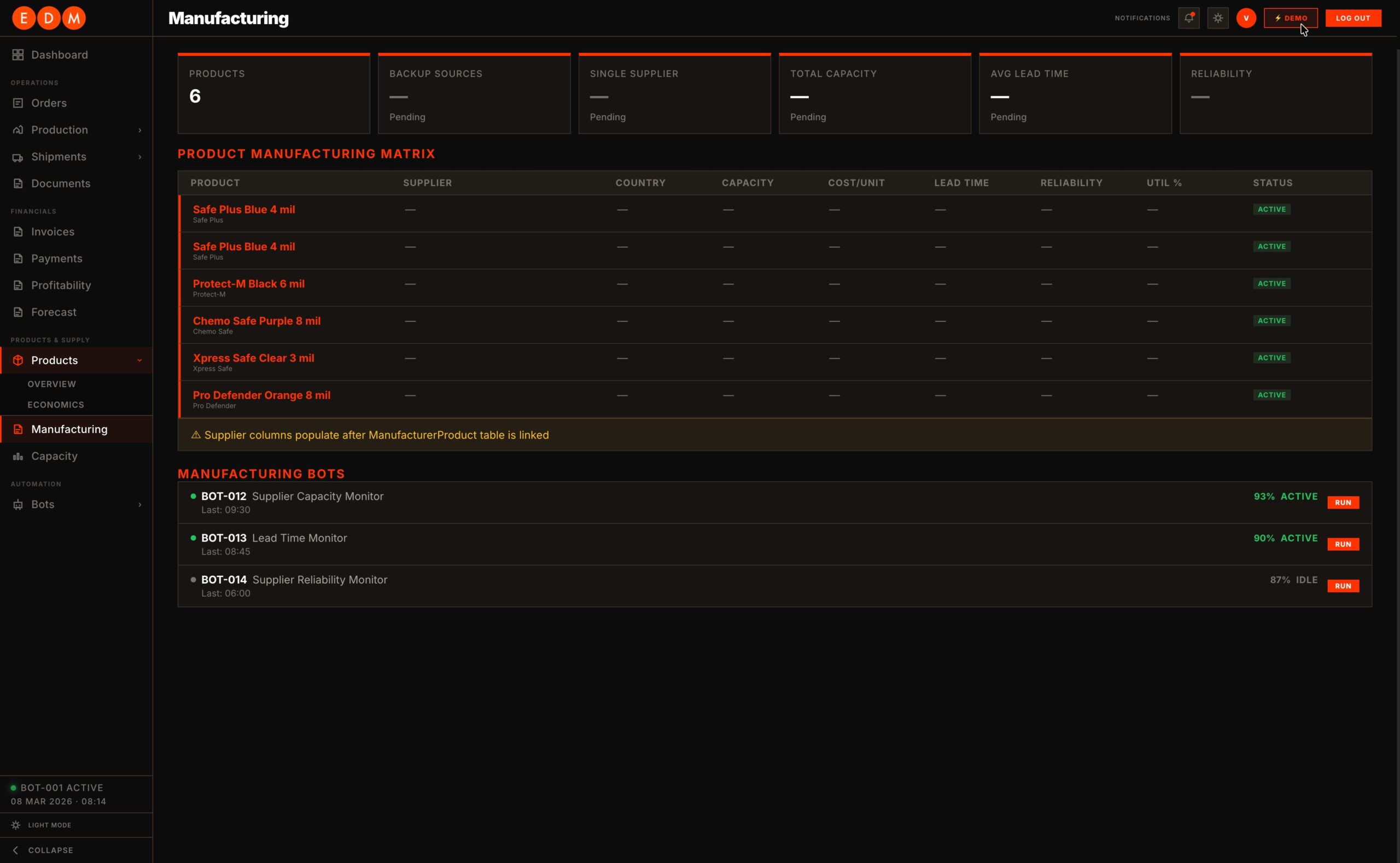Click the Profitability icon

click(17, 285)
